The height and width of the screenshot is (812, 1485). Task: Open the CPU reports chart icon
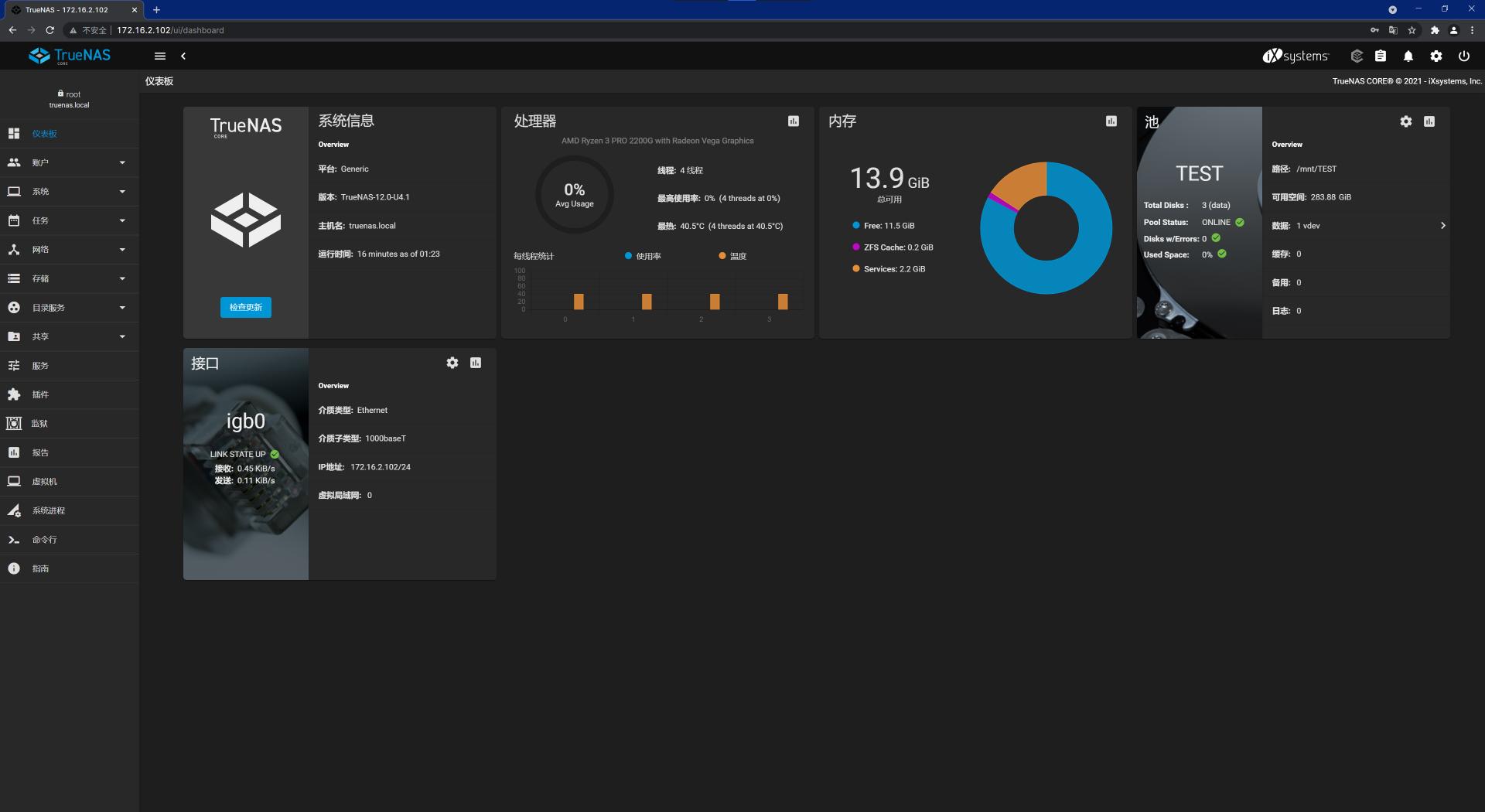click(x=794, y=121)
